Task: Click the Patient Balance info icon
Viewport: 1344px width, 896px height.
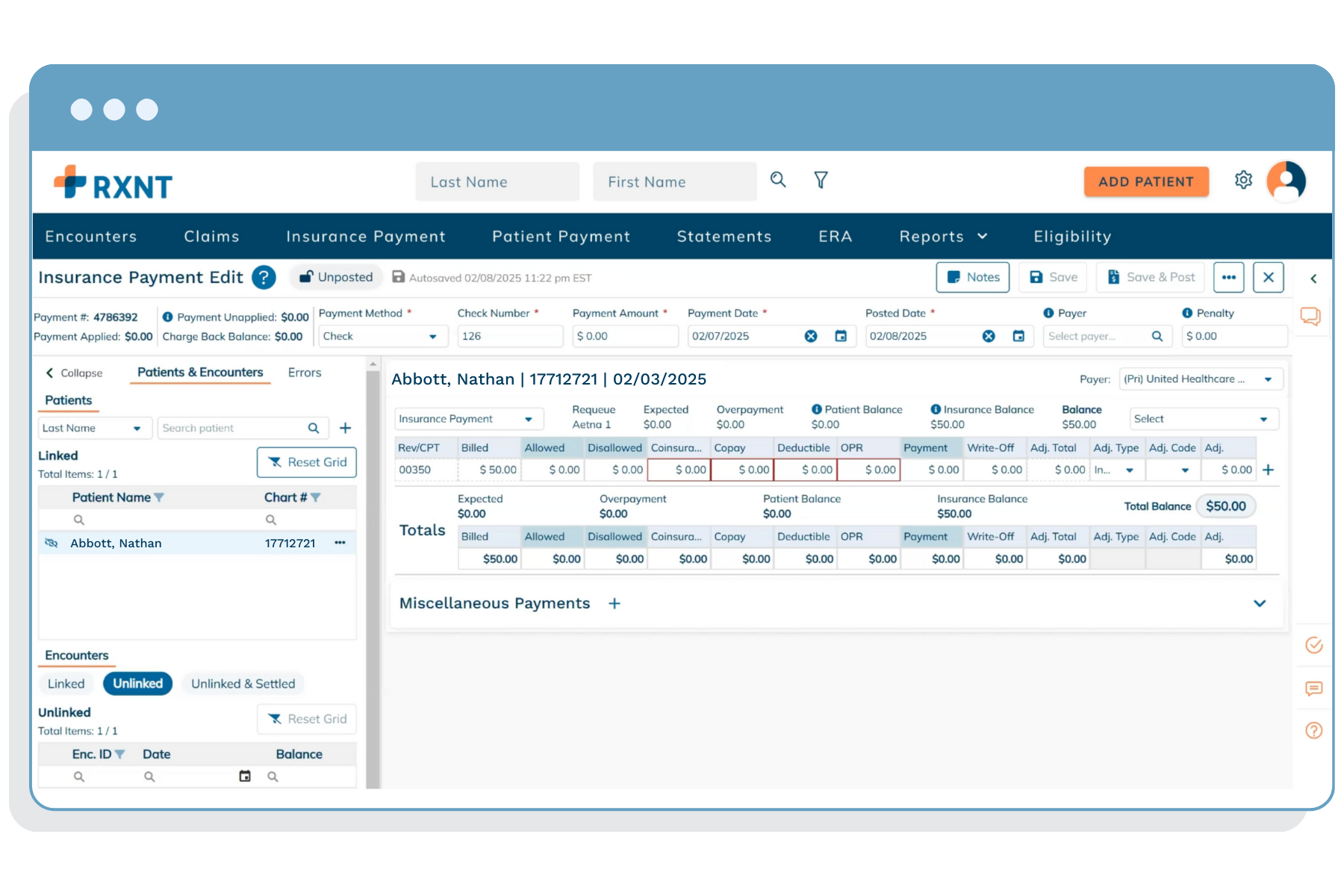Action: (817, 409)
